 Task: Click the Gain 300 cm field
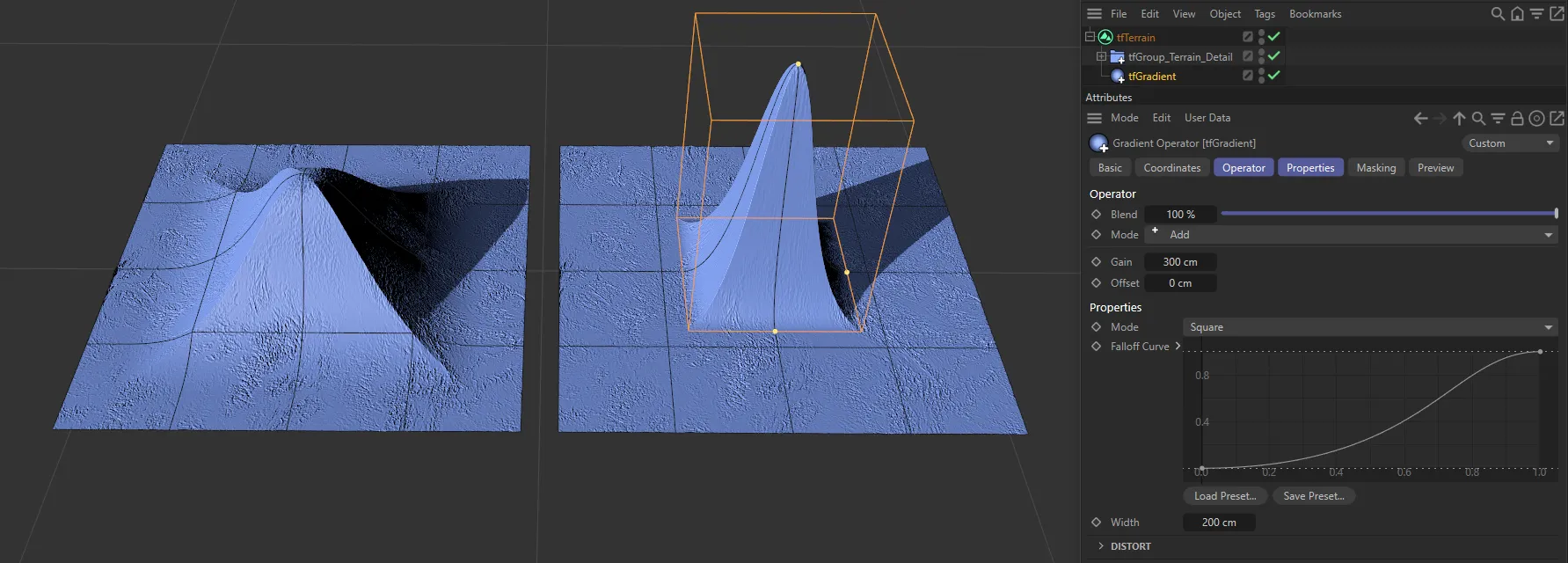1180,262
